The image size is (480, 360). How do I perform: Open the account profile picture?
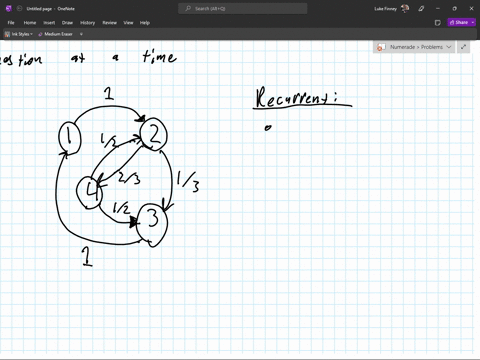pyautogui.click(x=405, y=8)
